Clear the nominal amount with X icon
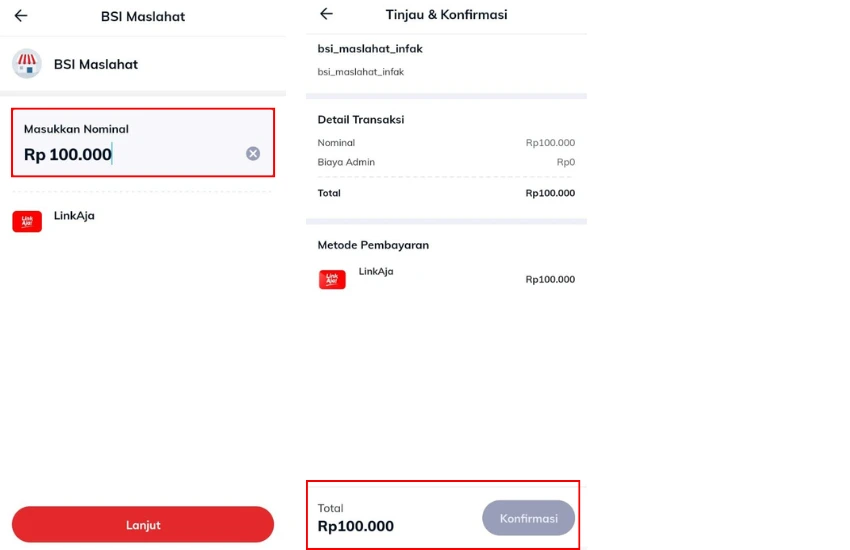Image resolution: width=850 pixels, height=550 pixels. [x=253, y=154]
